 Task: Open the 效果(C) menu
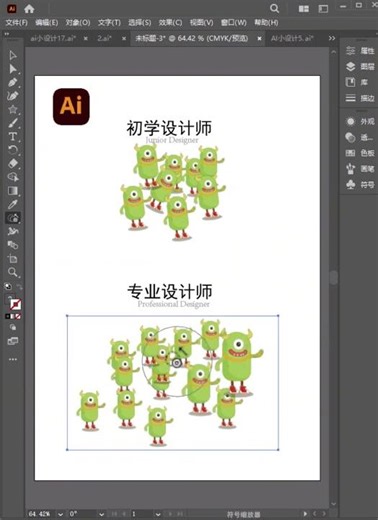click(170, 23)
